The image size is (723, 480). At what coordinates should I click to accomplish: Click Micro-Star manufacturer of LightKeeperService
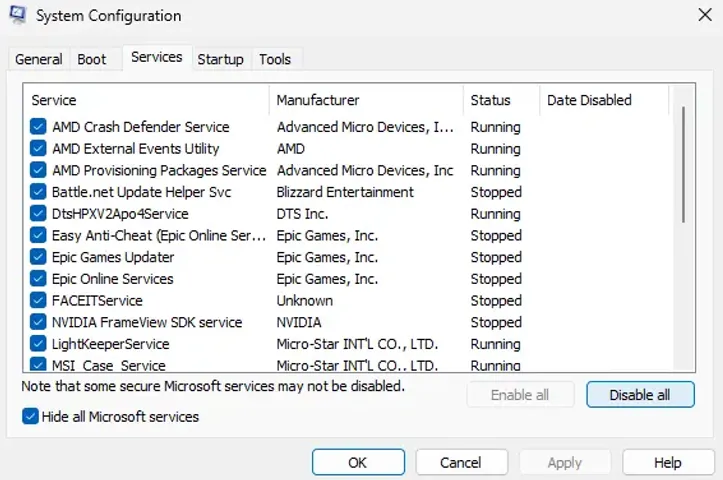pyautogui.click(x=357, y=344)
